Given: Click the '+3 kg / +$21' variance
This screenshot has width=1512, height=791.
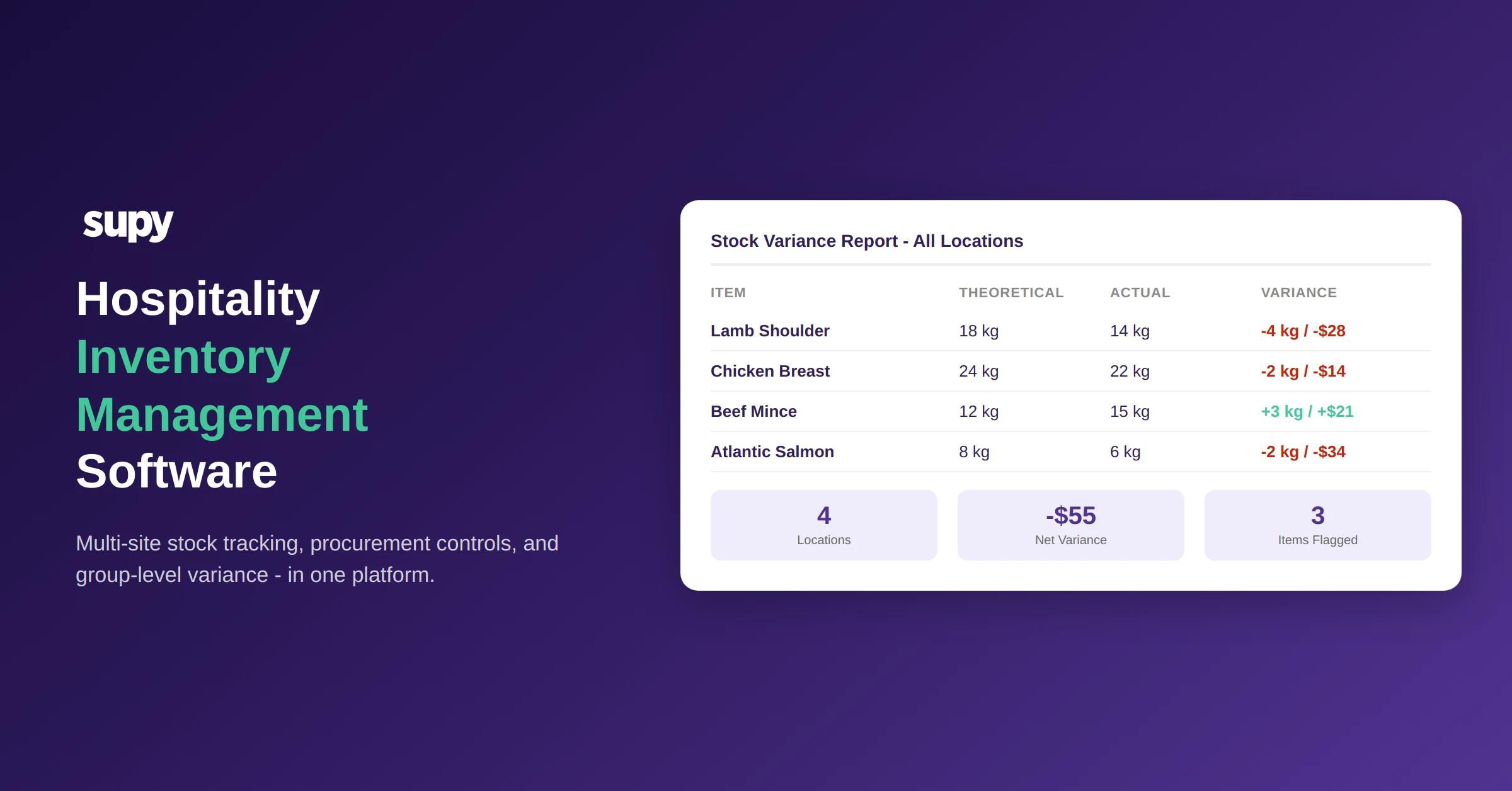Looking at the screenshot, I should 1307,411.
